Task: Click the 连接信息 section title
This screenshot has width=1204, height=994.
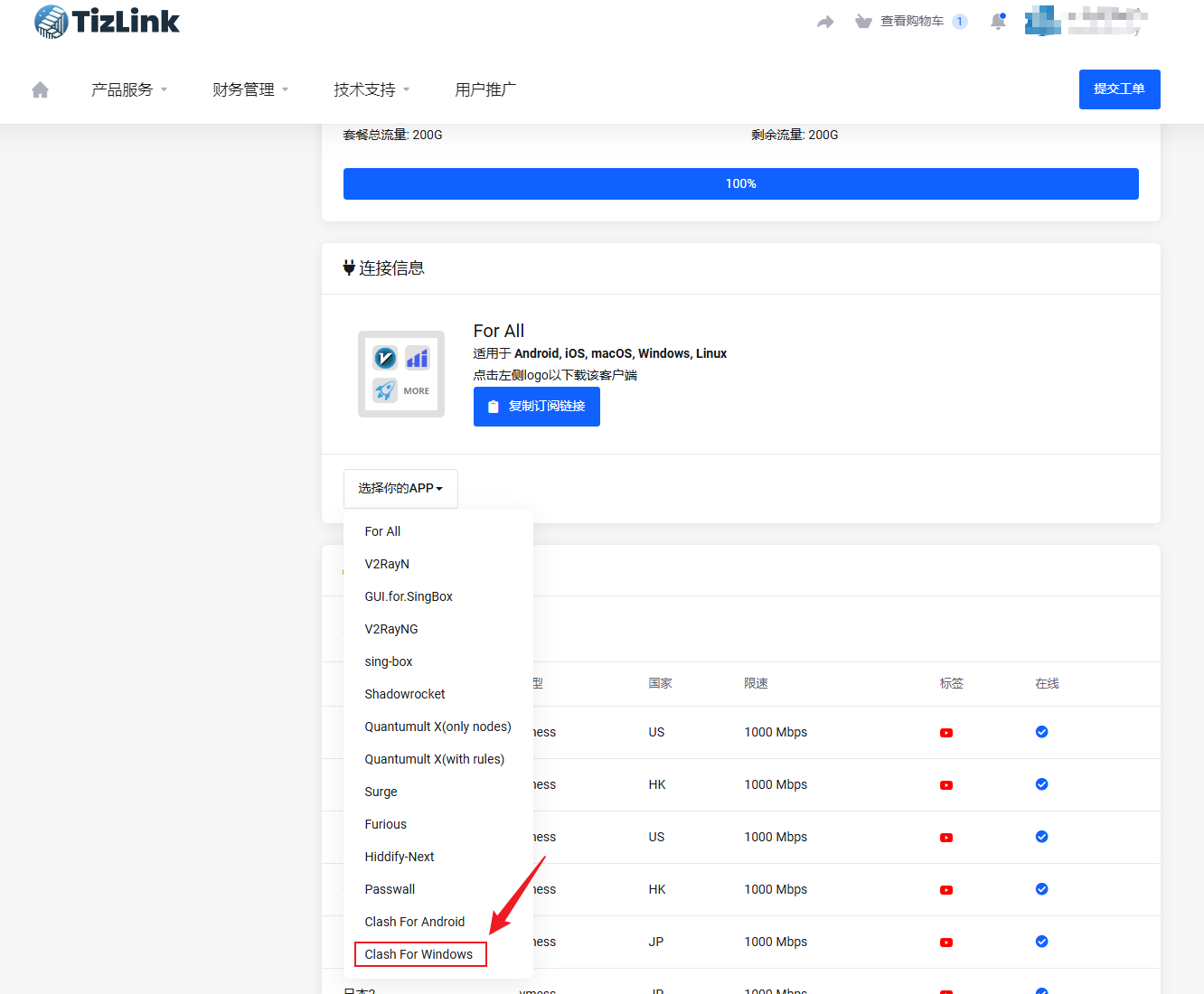Action: click(391, 268)
